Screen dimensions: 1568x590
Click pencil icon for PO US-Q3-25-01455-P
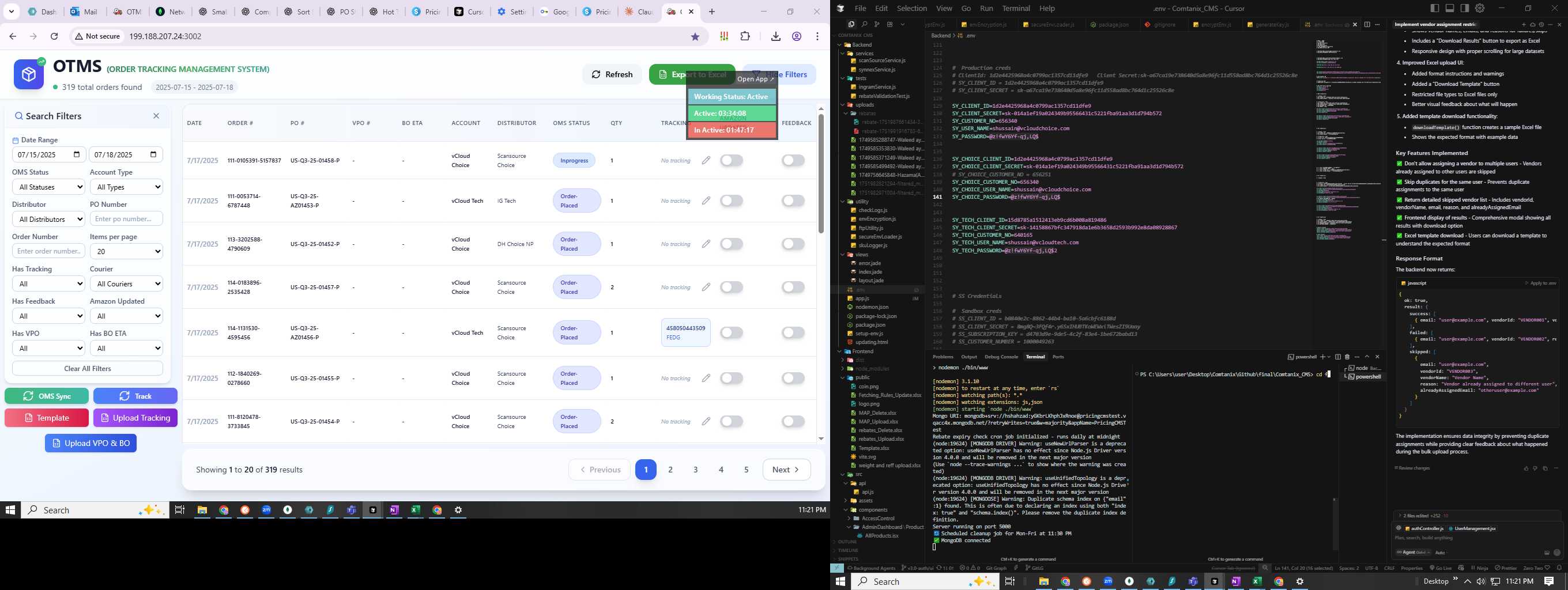(x=706, y=379)
